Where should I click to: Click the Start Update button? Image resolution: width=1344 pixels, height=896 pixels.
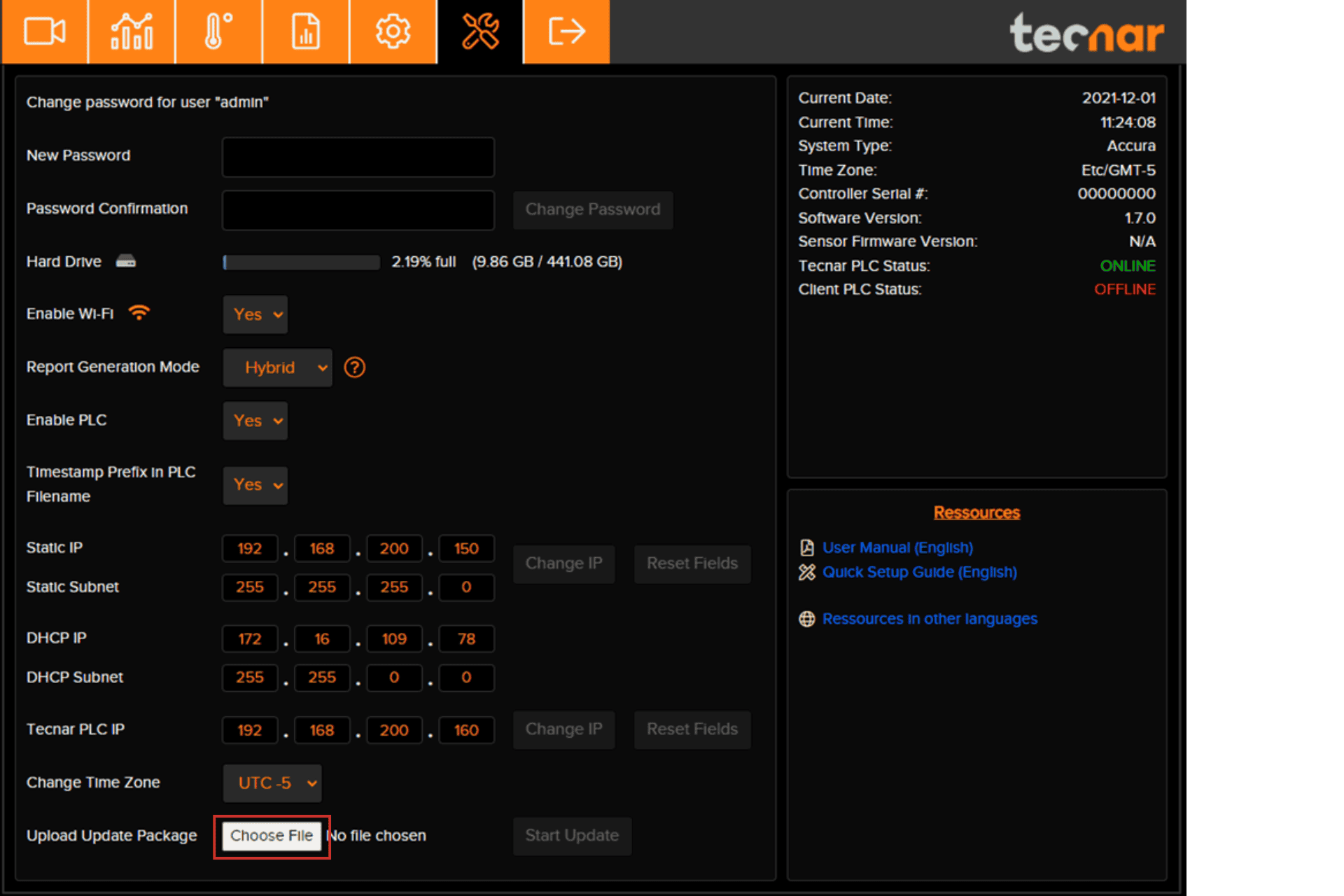pyautogui.click(x=572, y=835)
